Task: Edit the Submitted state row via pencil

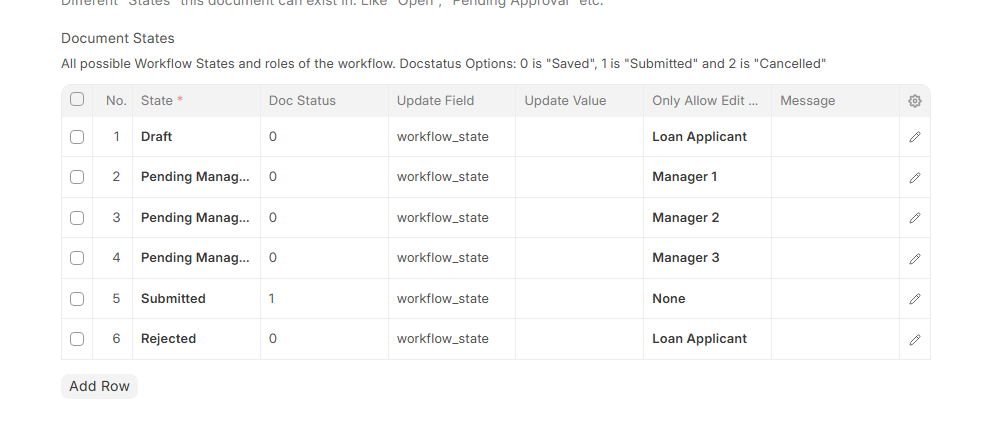Action: point(914,299)
